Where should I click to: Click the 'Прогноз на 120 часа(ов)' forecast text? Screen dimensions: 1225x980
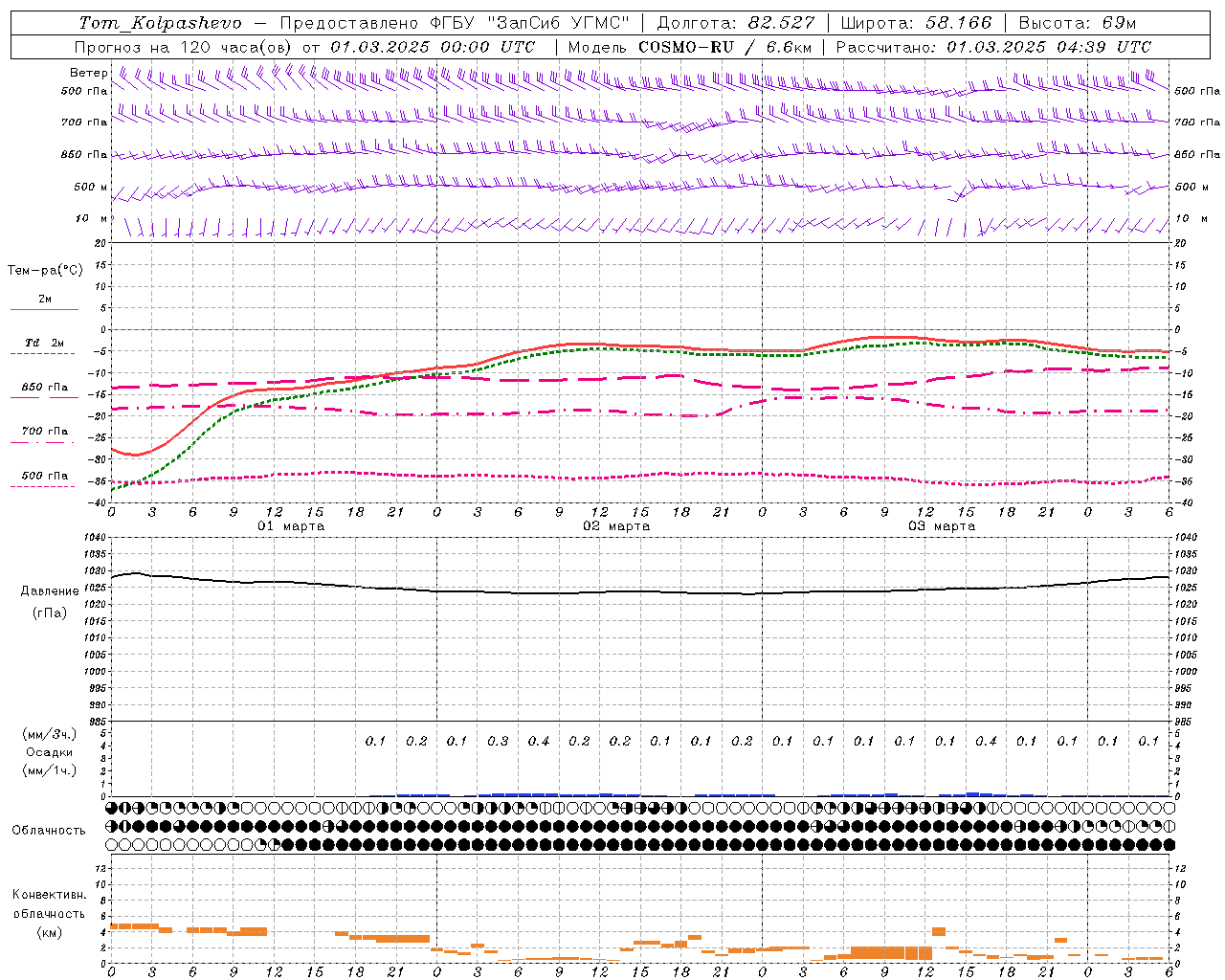185,47
